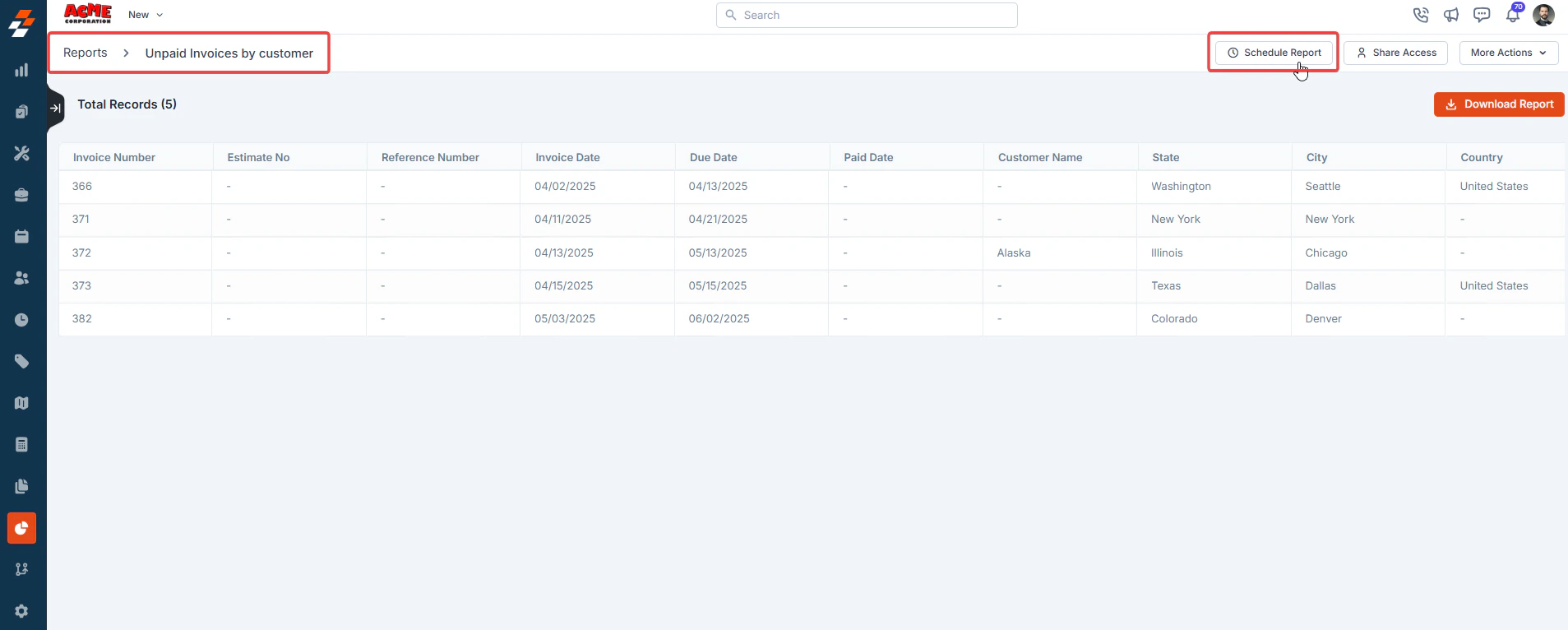Open the settings gear sidebar icon
Image resolution: width=1568 pixels, height=630 pixels.
pyautogui.click(x=21, y=611)
